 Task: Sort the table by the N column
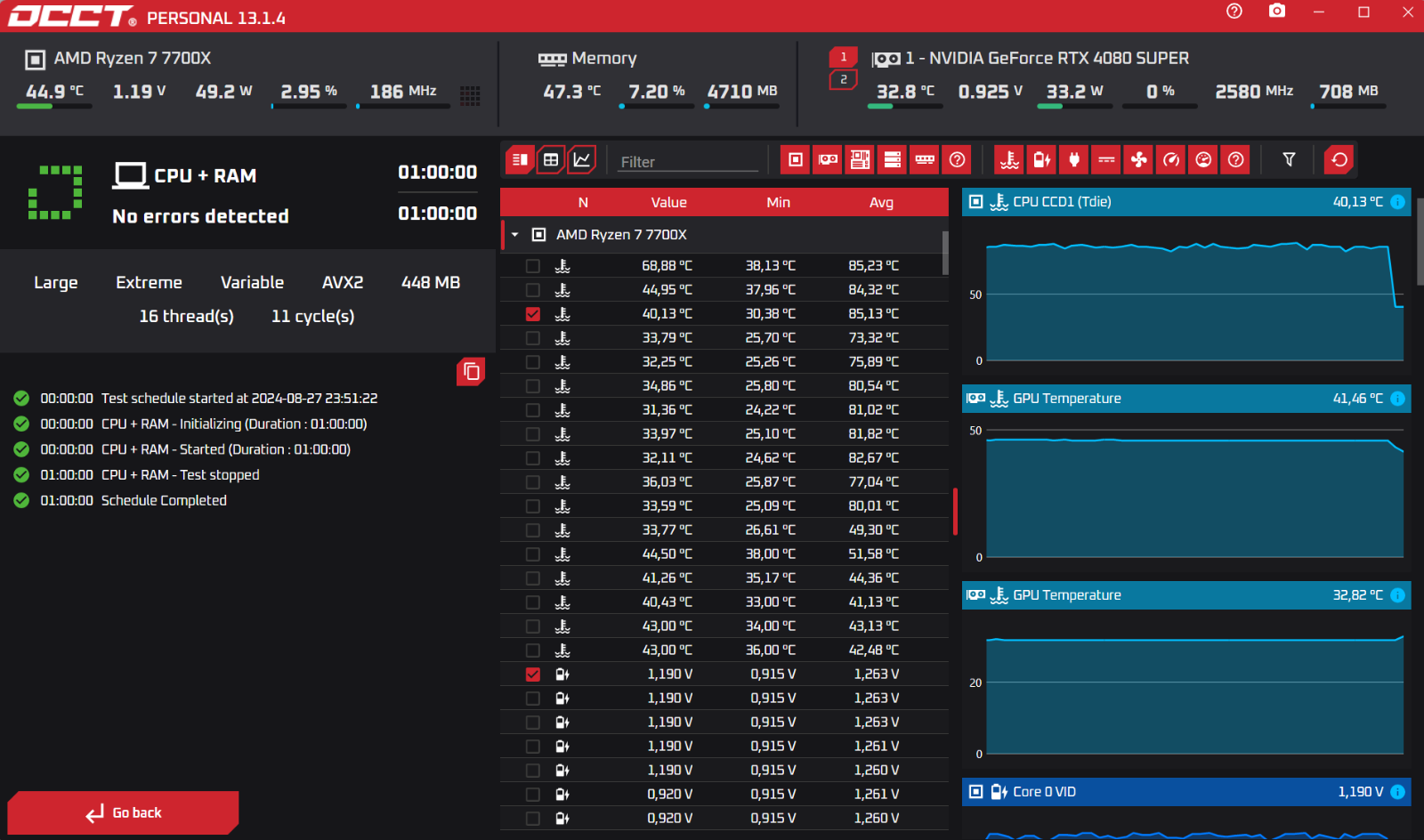pos(583,203)
